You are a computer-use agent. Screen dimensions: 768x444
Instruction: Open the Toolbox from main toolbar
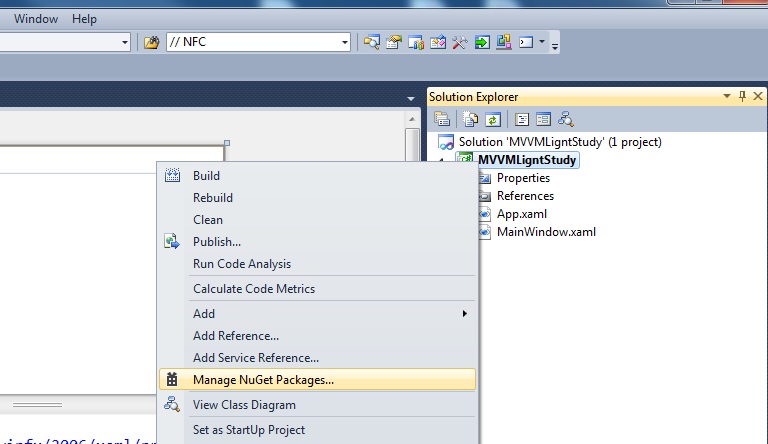[438, 42]
